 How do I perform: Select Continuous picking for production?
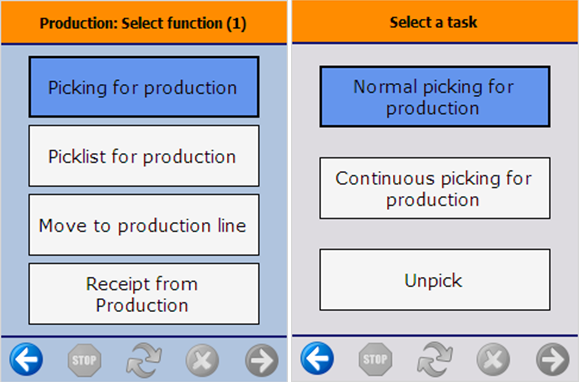(435, 188)
